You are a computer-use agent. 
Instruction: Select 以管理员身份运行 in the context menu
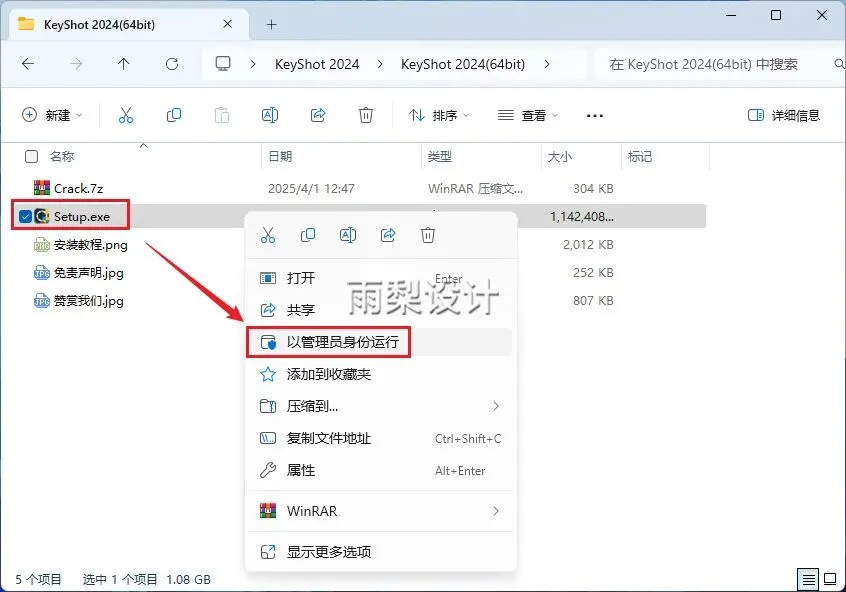tap(379, 342)
